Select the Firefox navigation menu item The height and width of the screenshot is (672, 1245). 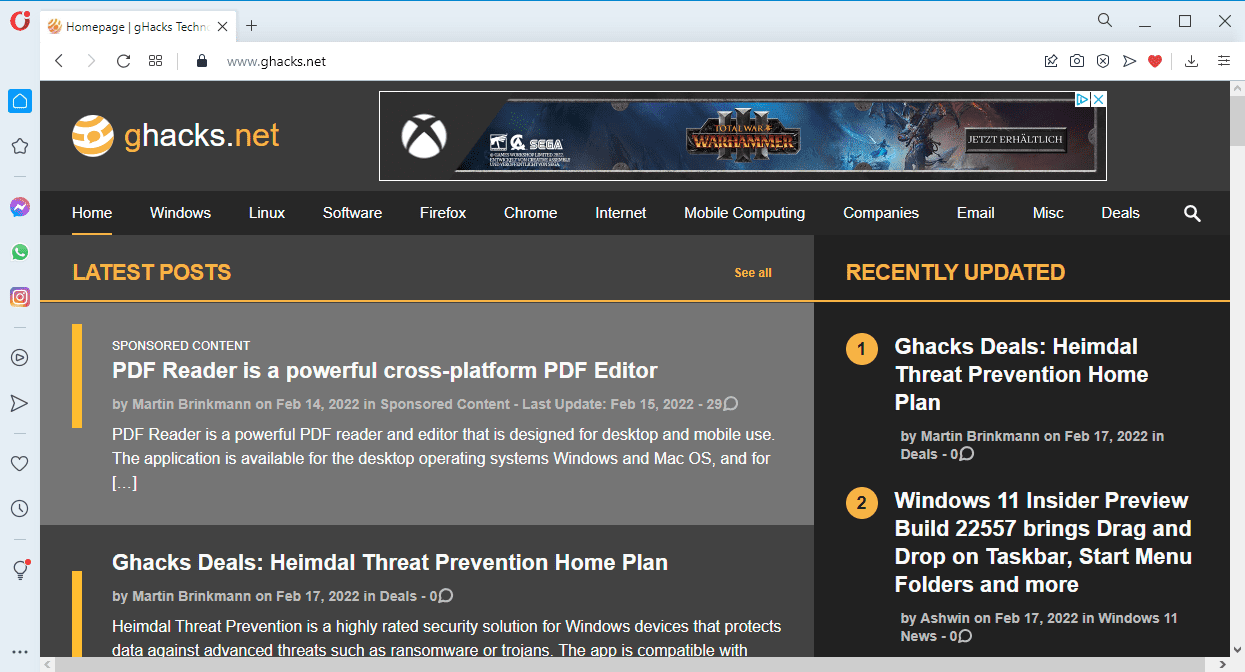point(442,213)
